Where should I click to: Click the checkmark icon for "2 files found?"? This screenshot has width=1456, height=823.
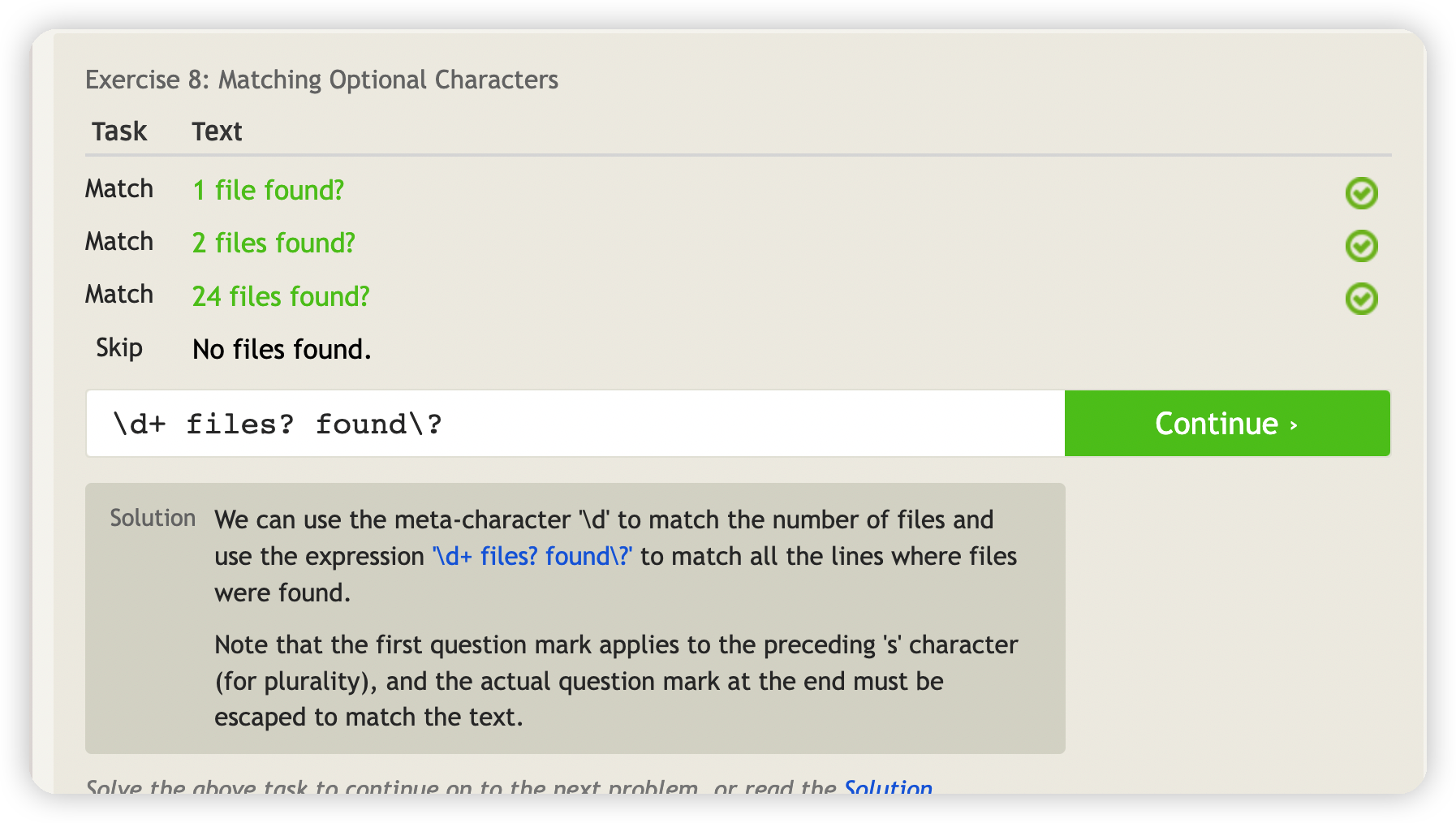[x=1361, y=246]
